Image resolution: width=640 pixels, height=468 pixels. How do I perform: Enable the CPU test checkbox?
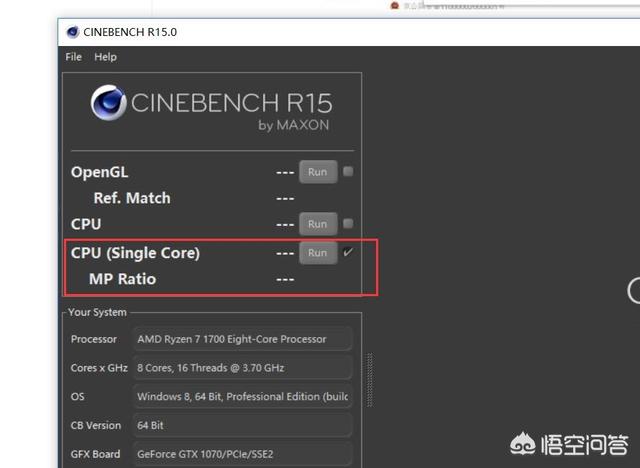pyautogui.click(x=348, y=224)
